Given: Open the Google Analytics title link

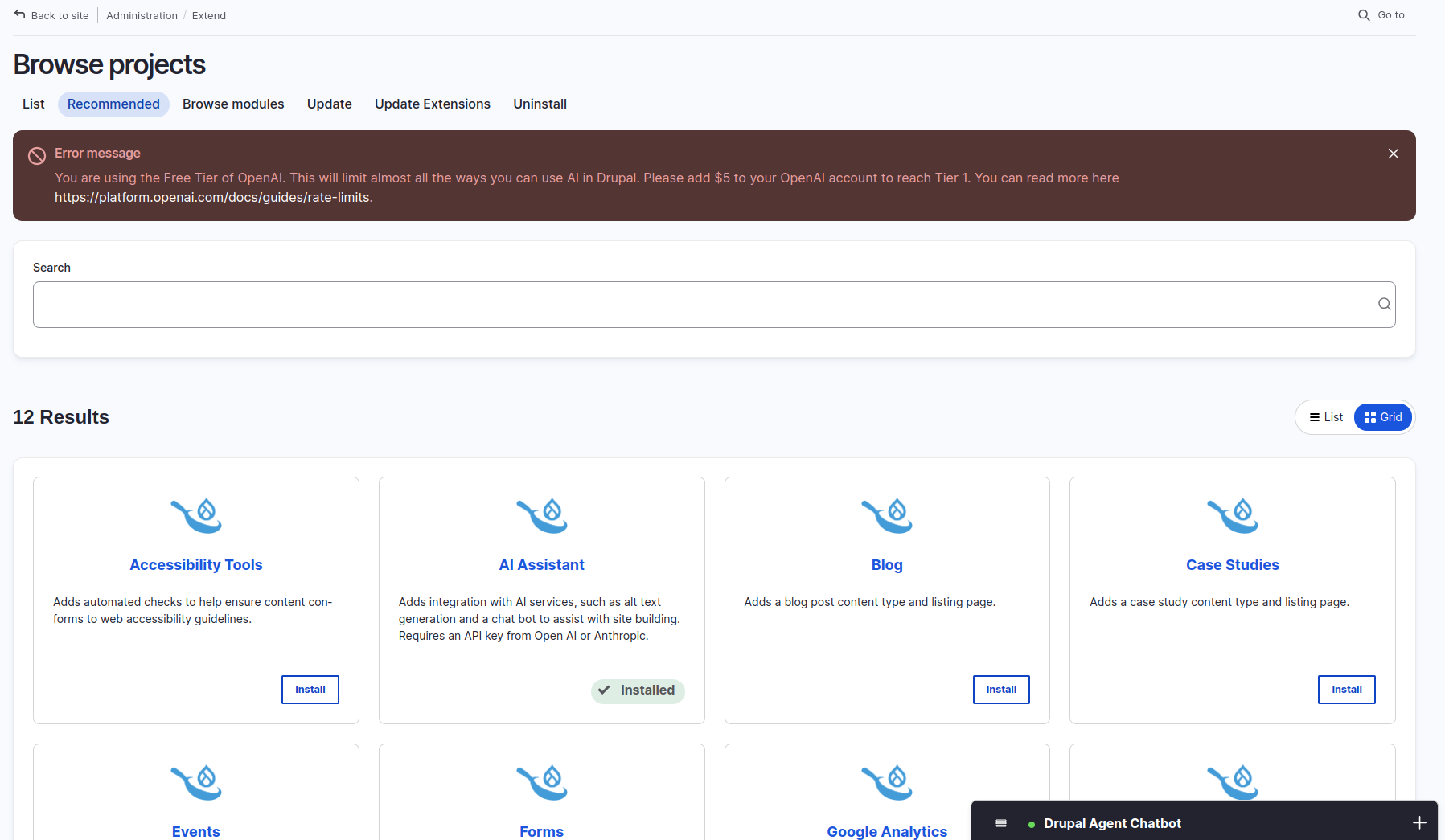Looking at the screenshot, I should coord(887,831).
